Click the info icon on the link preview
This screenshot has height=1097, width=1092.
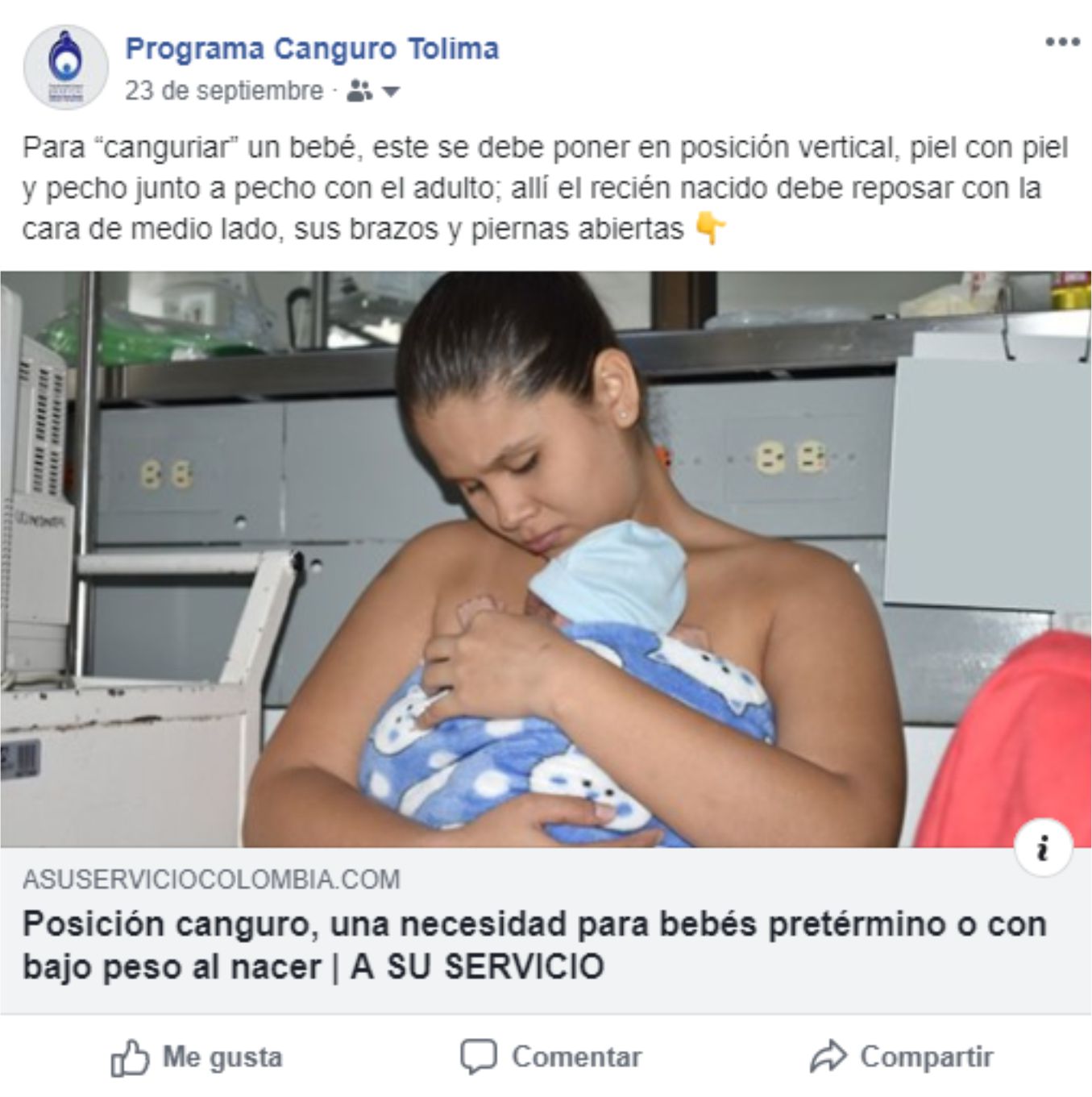pos(1044,848)
